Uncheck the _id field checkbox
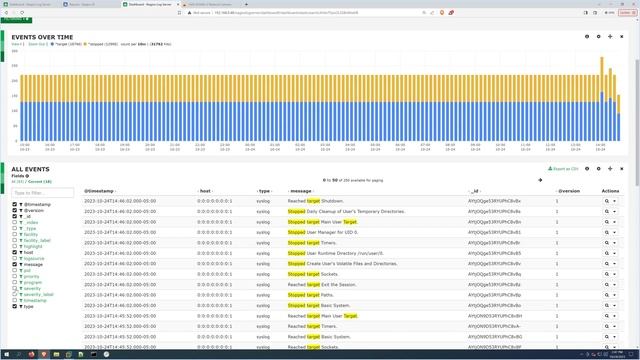The height and width of the screenshot is (360, 640). point(15,216)
